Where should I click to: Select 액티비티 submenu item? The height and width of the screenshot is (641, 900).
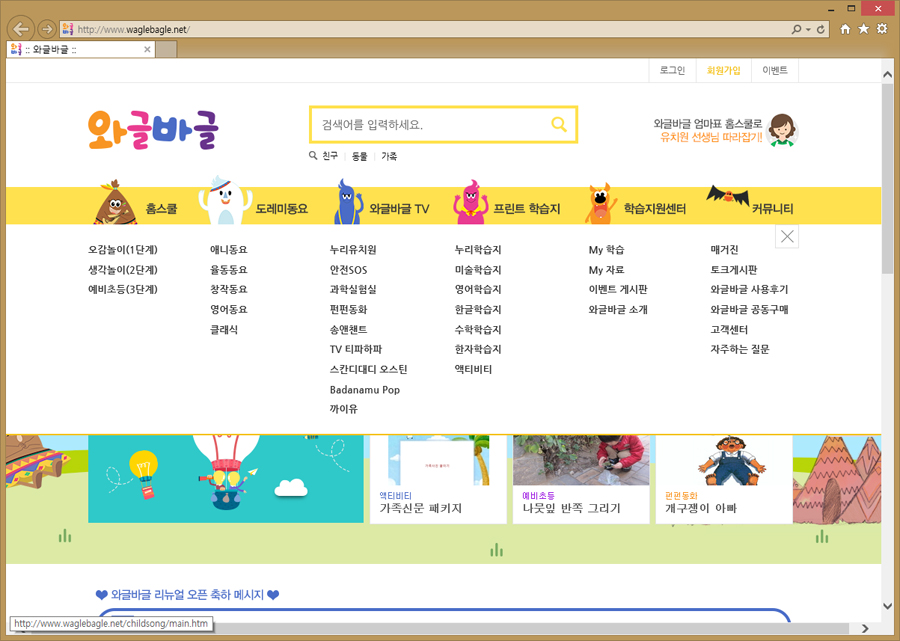473,369
